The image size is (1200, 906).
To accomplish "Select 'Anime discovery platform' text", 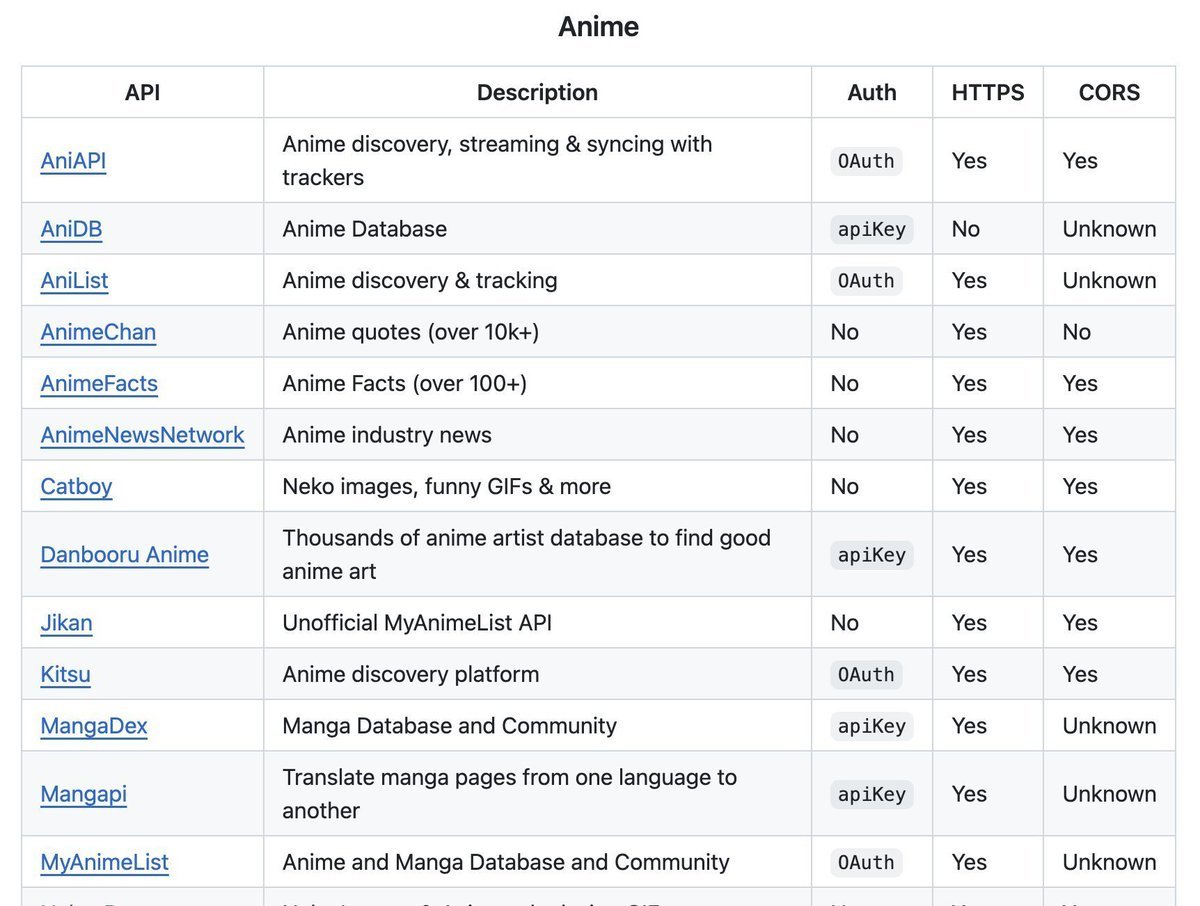I will click(410, 675).
